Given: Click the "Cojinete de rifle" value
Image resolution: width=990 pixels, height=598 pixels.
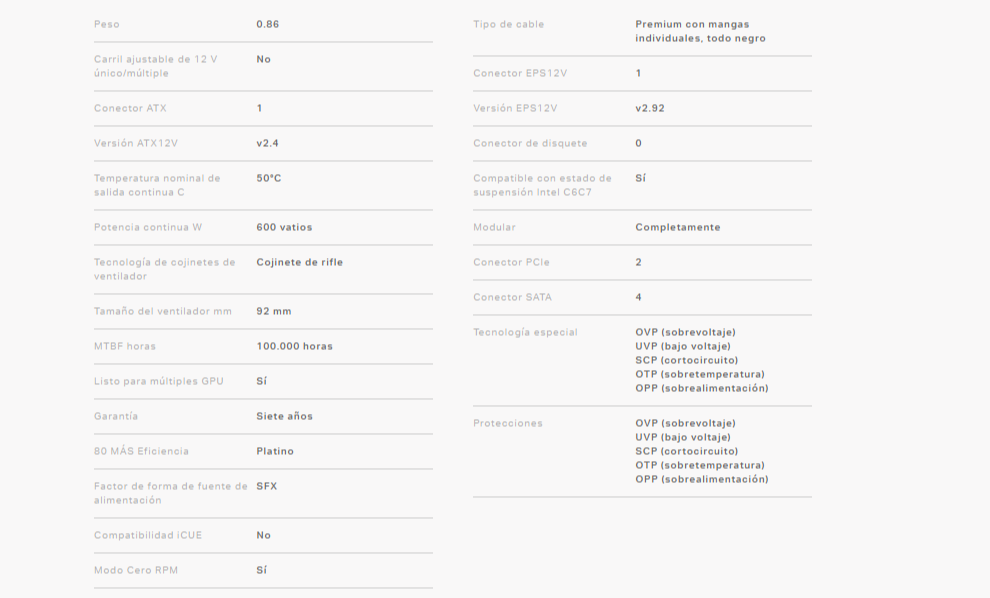Looking at the screenshot, I should click(x=299, y=262).
